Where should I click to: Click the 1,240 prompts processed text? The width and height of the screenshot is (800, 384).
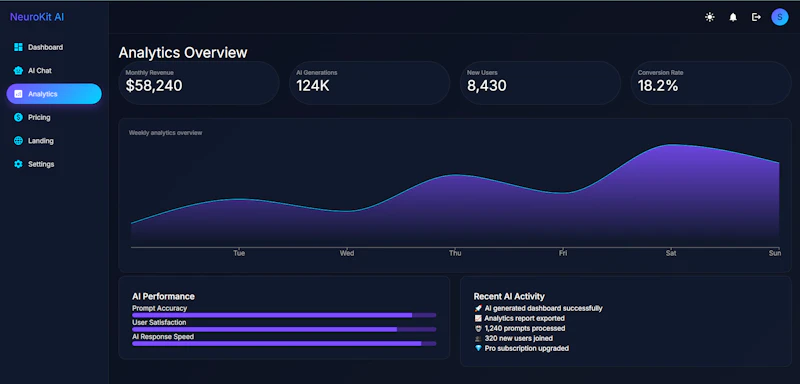[525, 328]
